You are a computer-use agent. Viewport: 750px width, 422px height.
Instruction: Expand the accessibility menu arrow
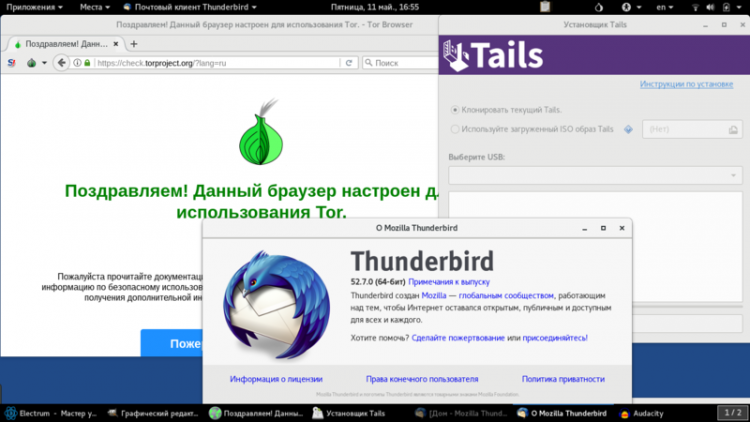[x=639, y=7]
